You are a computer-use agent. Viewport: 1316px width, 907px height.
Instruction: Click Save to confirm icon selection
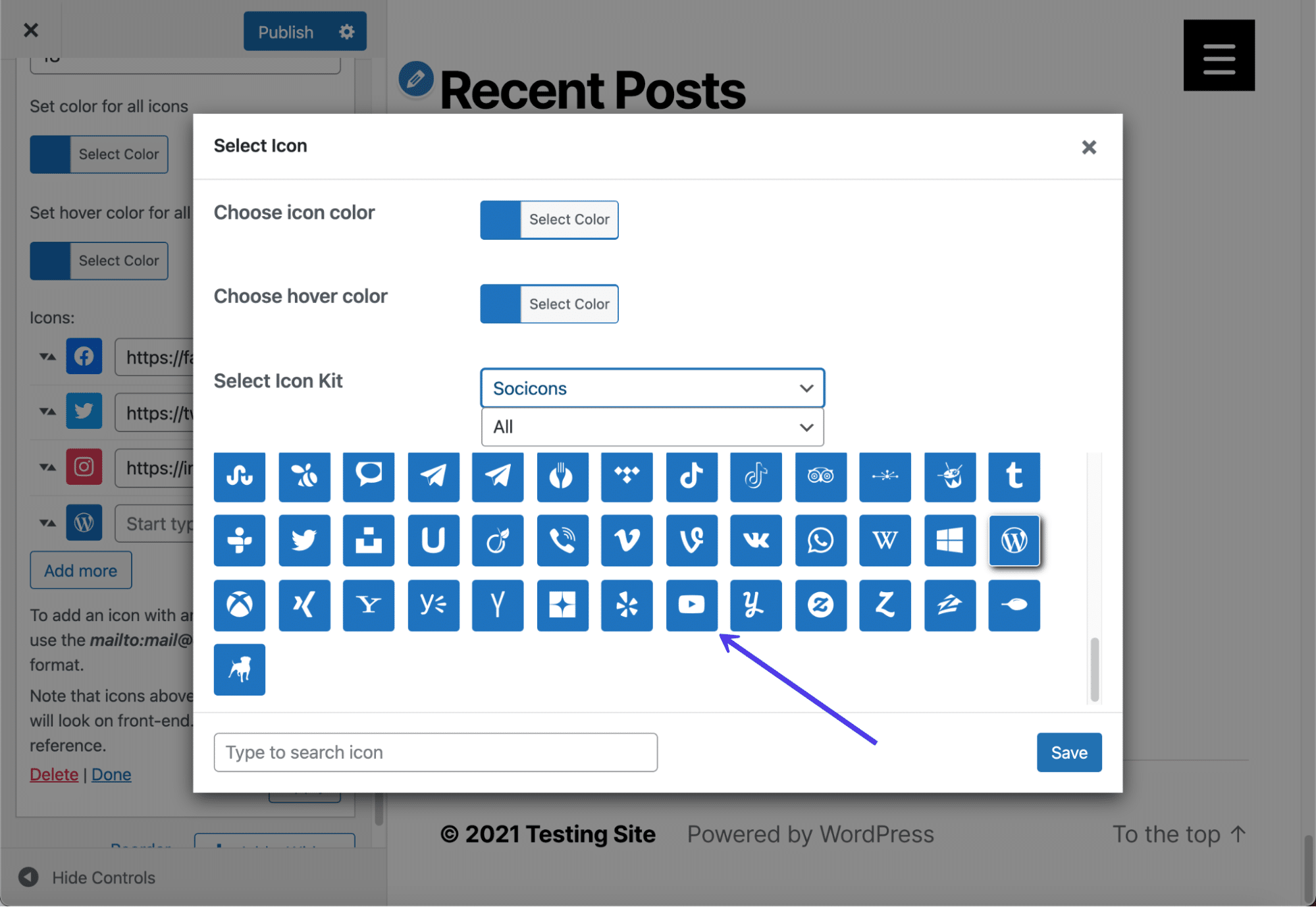(x=1069, y=752)
